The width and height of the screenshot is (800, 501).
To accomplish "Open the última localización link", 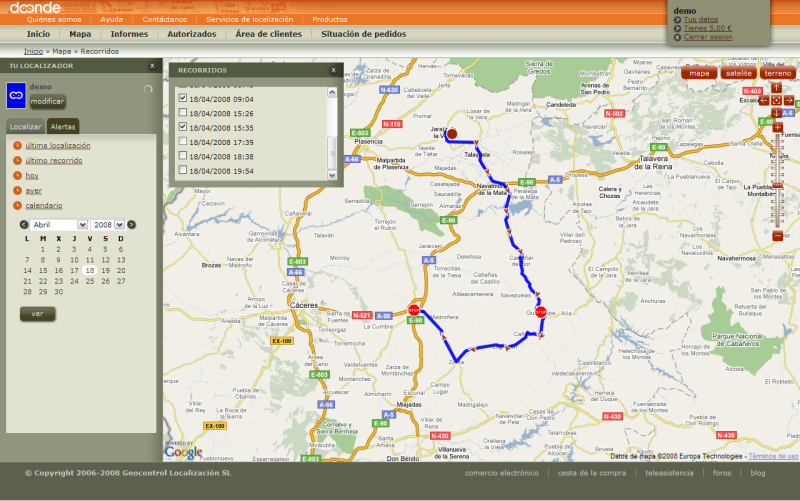I will (x=58, y=145).
